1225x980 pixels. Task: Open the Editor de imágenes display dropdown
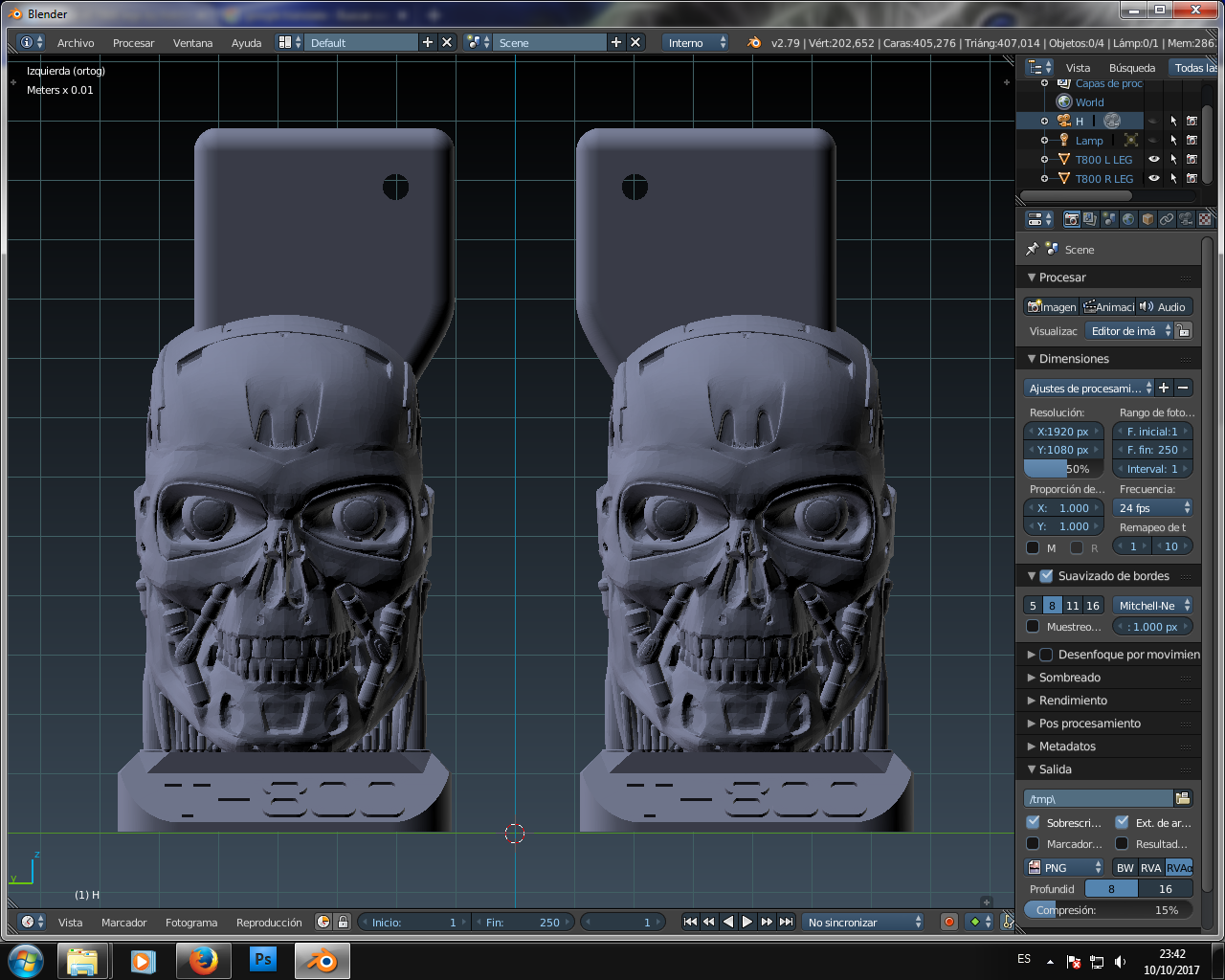click(x=1129, y=331)
